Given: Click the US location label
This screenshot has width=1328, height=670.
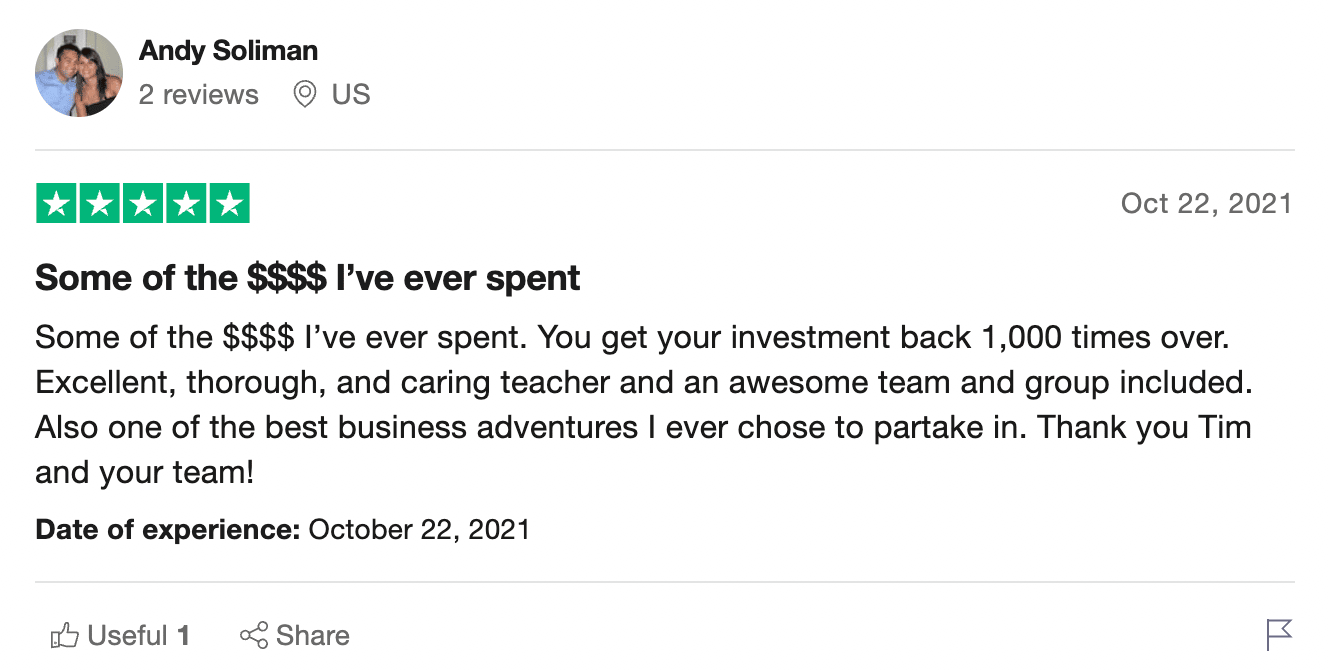Looking at the screenshot, I should click(351, 95).
